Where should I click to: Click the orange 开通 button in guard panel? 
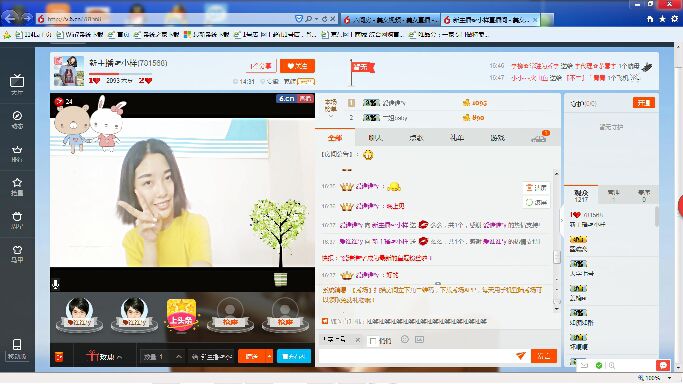[x=643, y=103]
